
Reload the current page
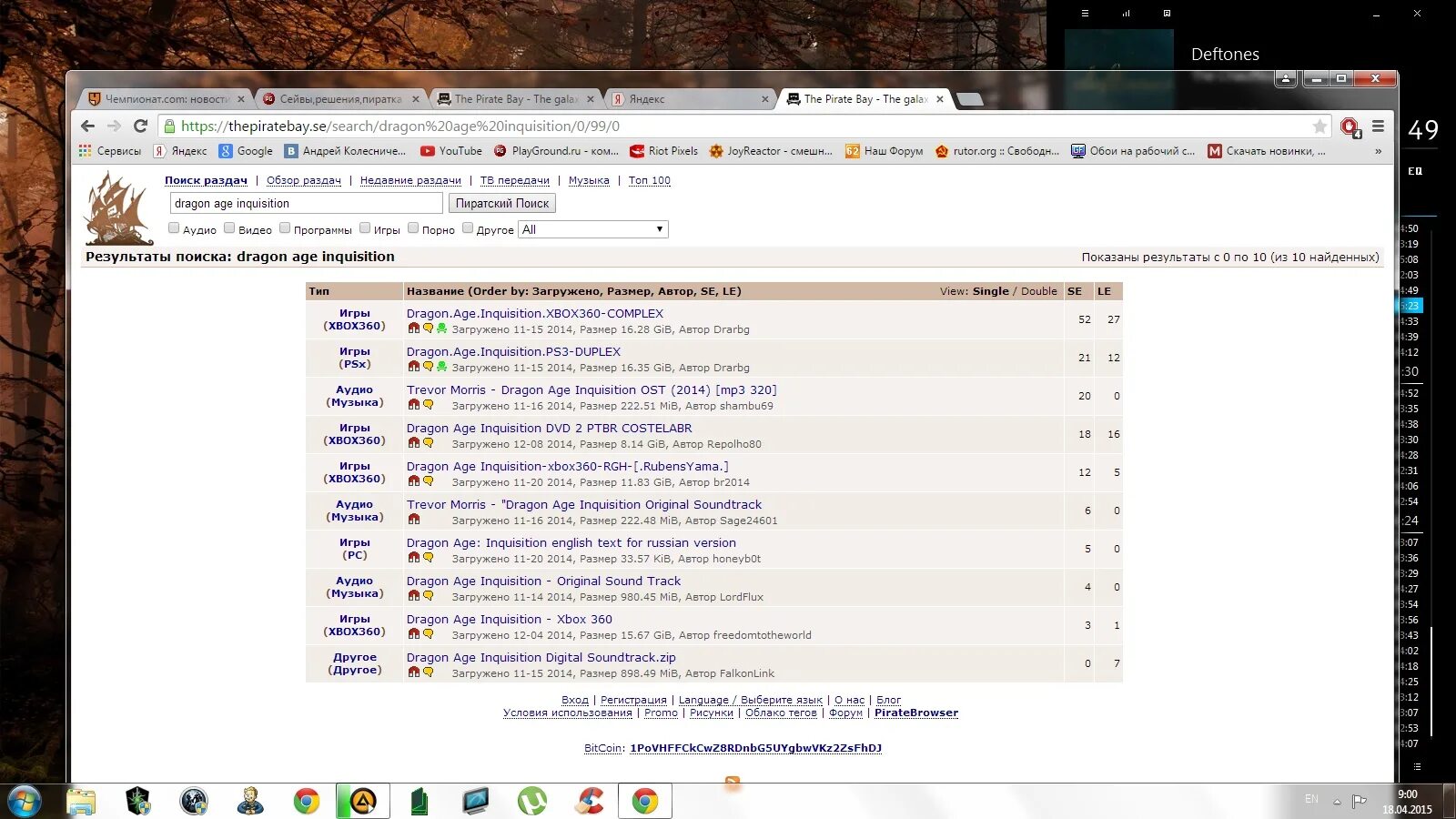140,126
